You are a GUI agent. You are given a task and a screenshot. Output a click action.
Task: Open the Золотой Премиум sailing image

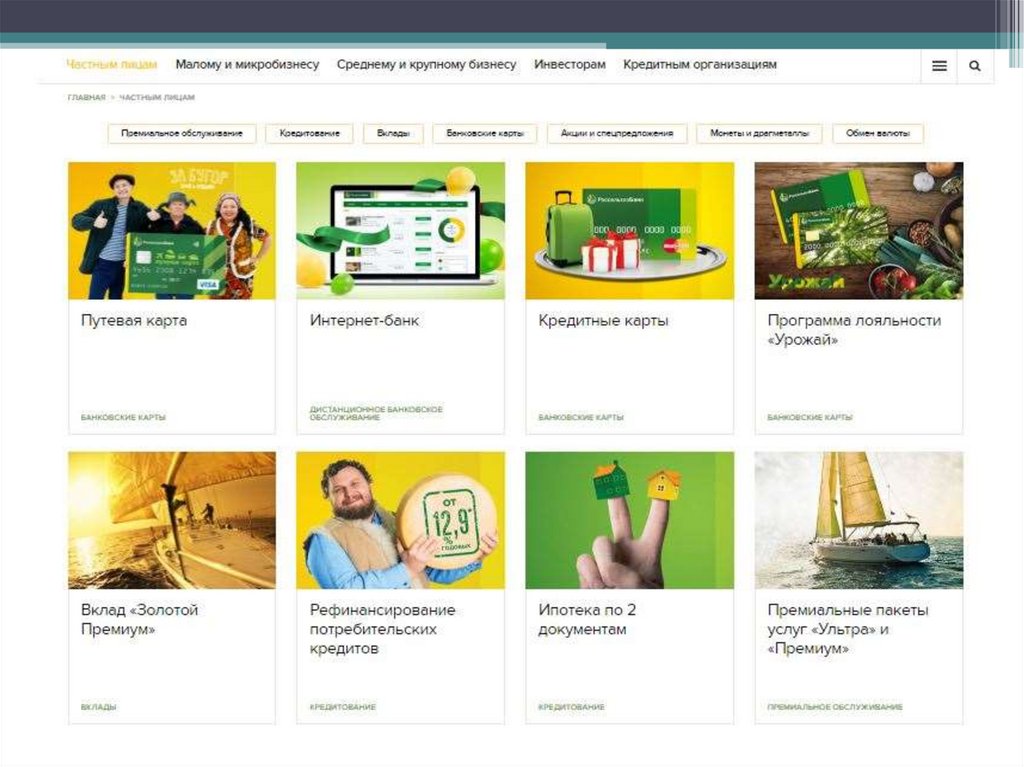[x=172, y=520]
